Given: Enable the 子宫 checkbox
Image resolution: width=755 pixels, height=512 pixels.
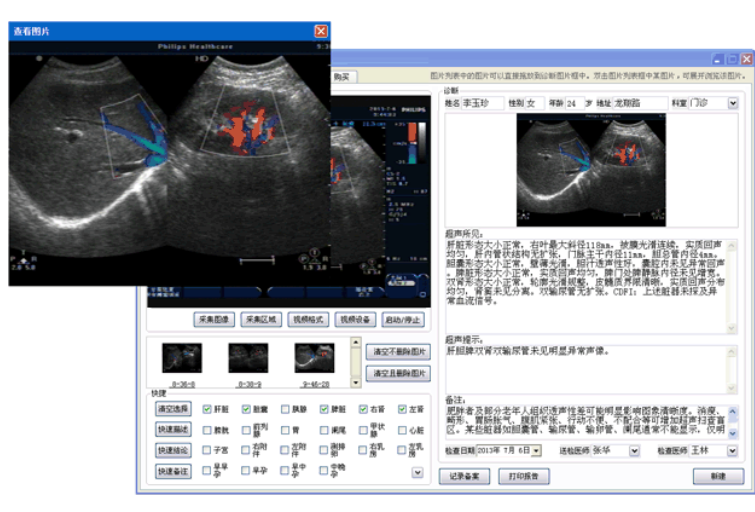Looking at the screenshot, I should (207, 450).
